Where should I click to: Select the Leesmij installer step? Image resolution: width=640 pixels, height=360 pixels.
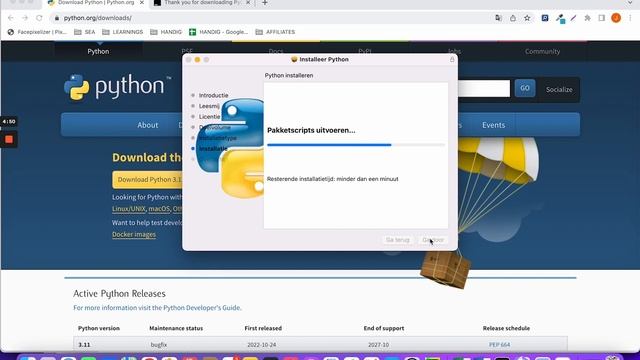point(209,106)
